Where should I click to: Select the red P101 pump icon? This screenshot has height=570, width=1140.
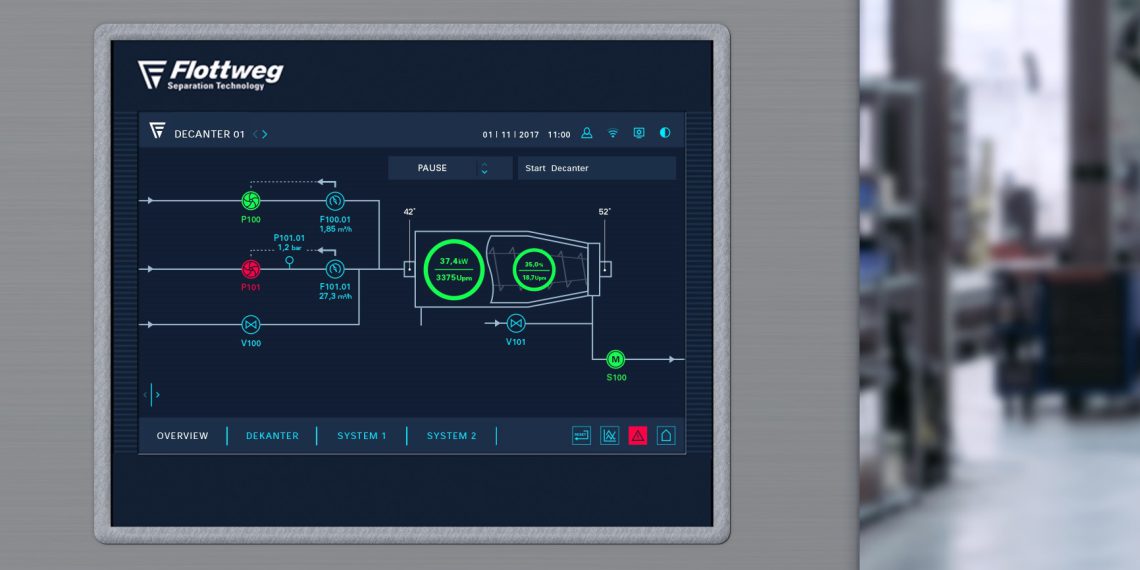(251, 269)
